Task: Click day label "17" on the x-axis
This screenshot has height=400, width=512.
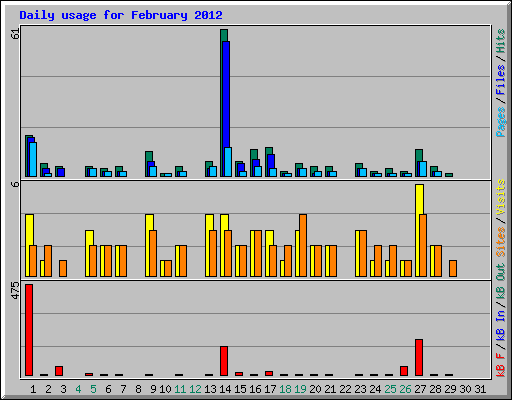Action: [x=270, y=389]
